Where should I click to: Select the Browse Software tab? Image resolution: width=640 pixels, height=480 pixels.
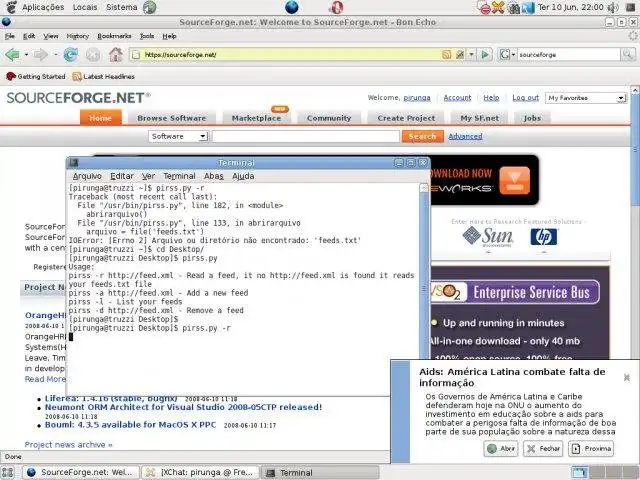pyautogui.click(x=171, y=118)
